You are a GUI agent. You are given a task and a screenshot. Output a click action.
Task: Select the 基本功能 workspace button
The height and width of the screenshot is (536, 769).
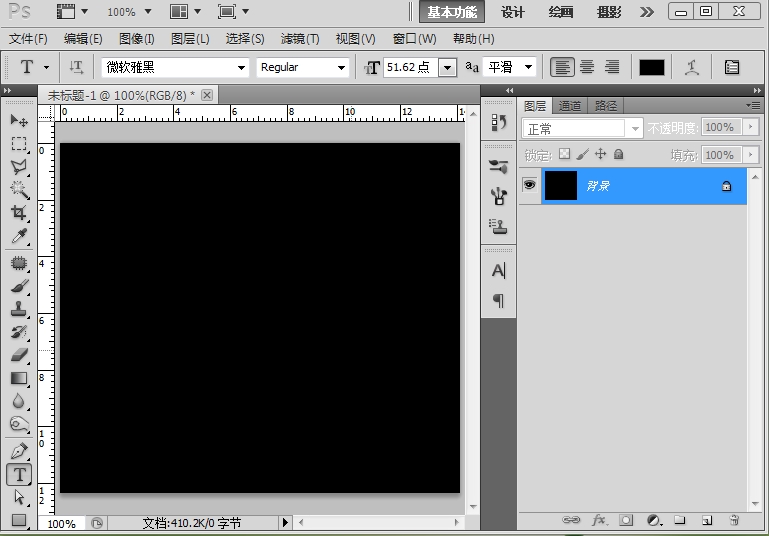pyautogui.click(x=452, y=12)
